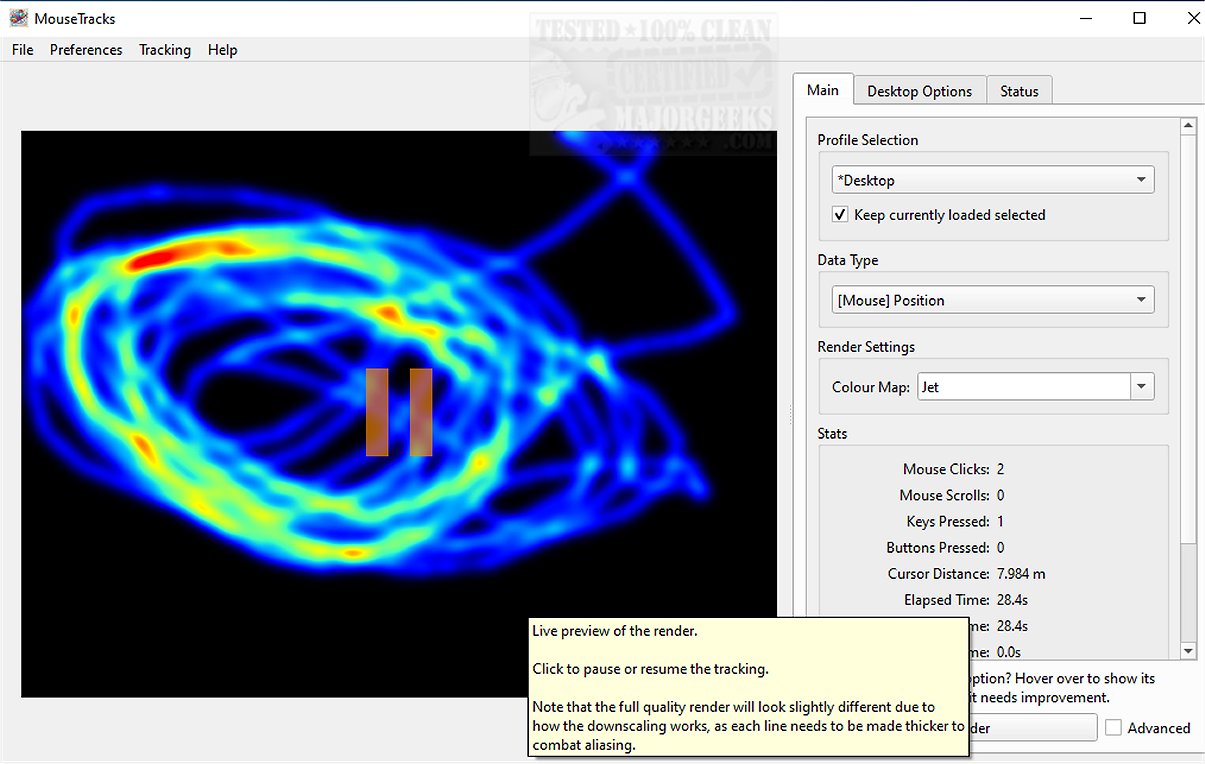Open the Tracking menu
Screen dimensions: 1205x764
click(165, 50)
